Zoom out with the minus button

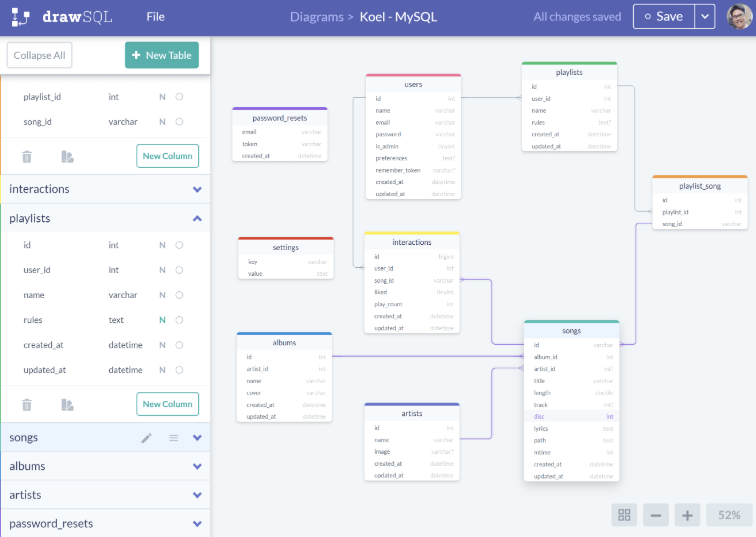point(656,515)
